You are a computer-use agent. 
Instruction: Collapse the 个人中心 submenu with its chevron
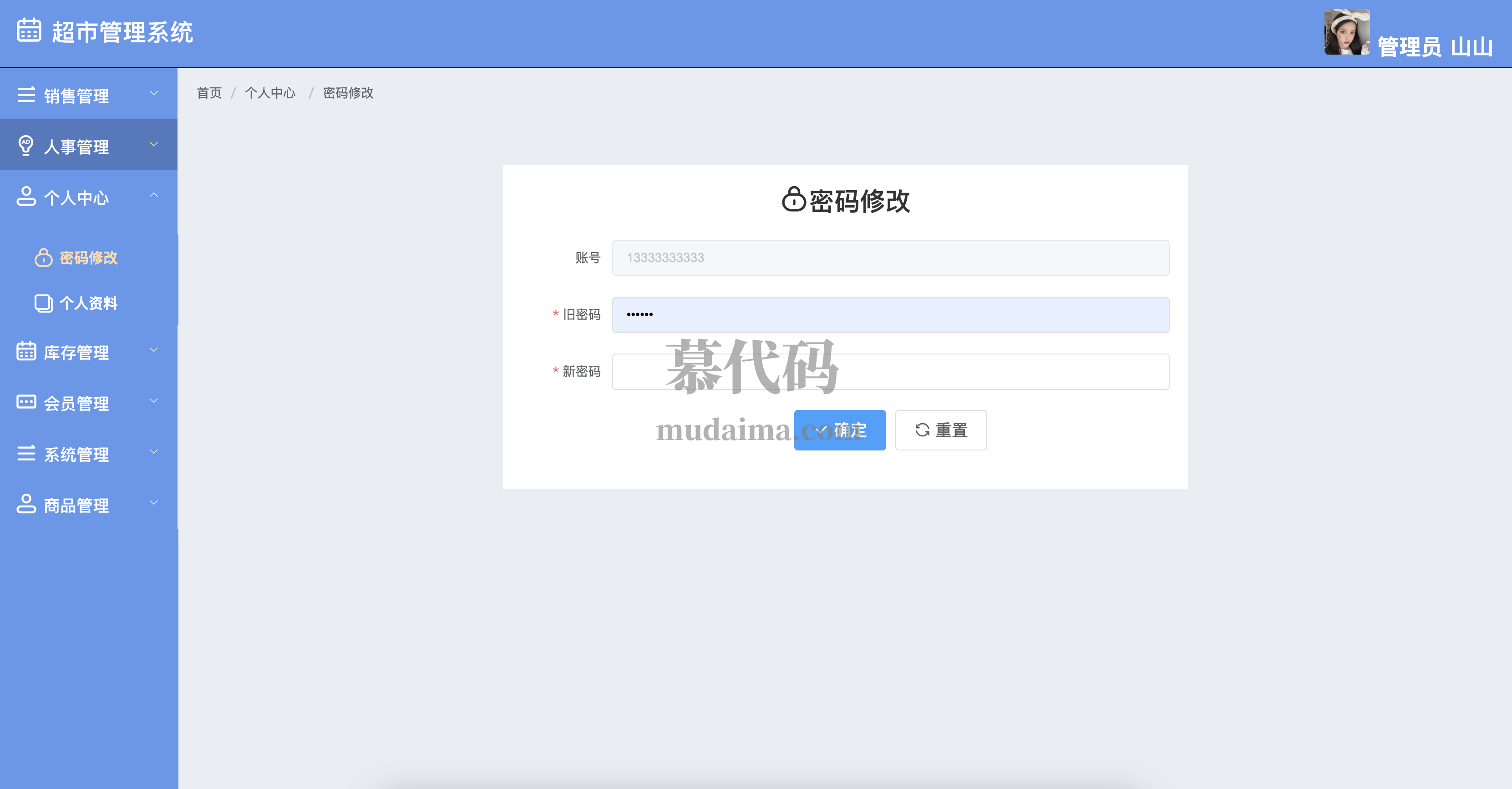tap(154, 195)
